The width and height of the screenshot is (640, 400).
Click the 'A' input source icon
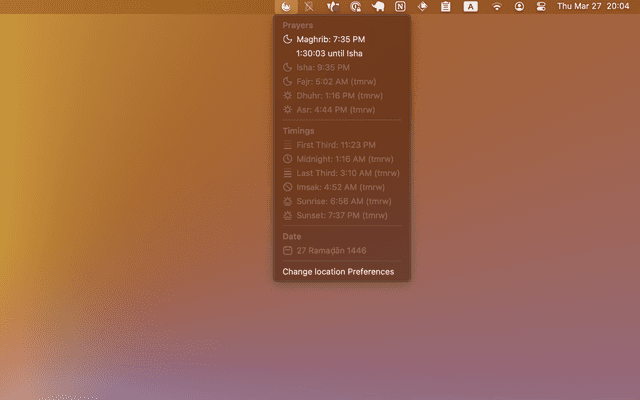click(x=470, y=7)
